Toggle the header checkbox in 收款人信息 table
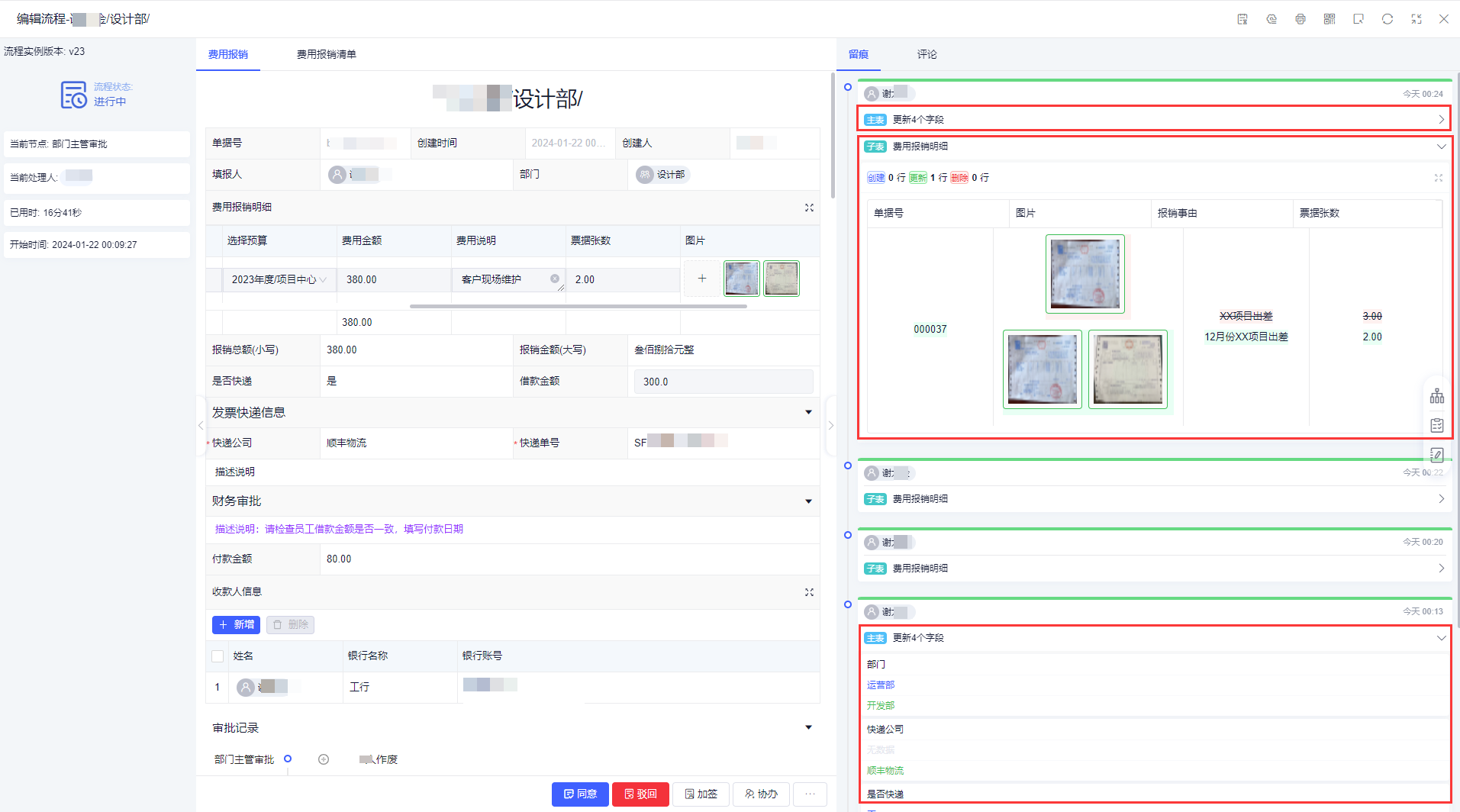 click(x=218, y=656)
